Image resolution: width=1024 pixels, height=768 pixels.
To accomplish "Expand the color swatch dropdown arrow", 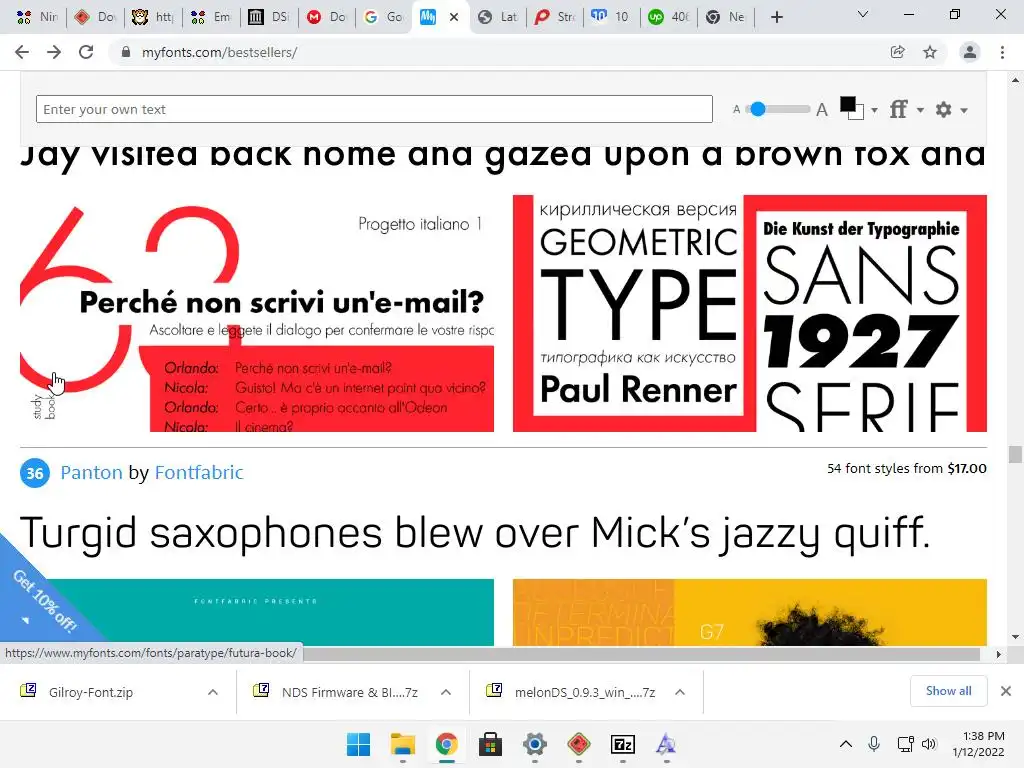I will [x=874, y=110].
